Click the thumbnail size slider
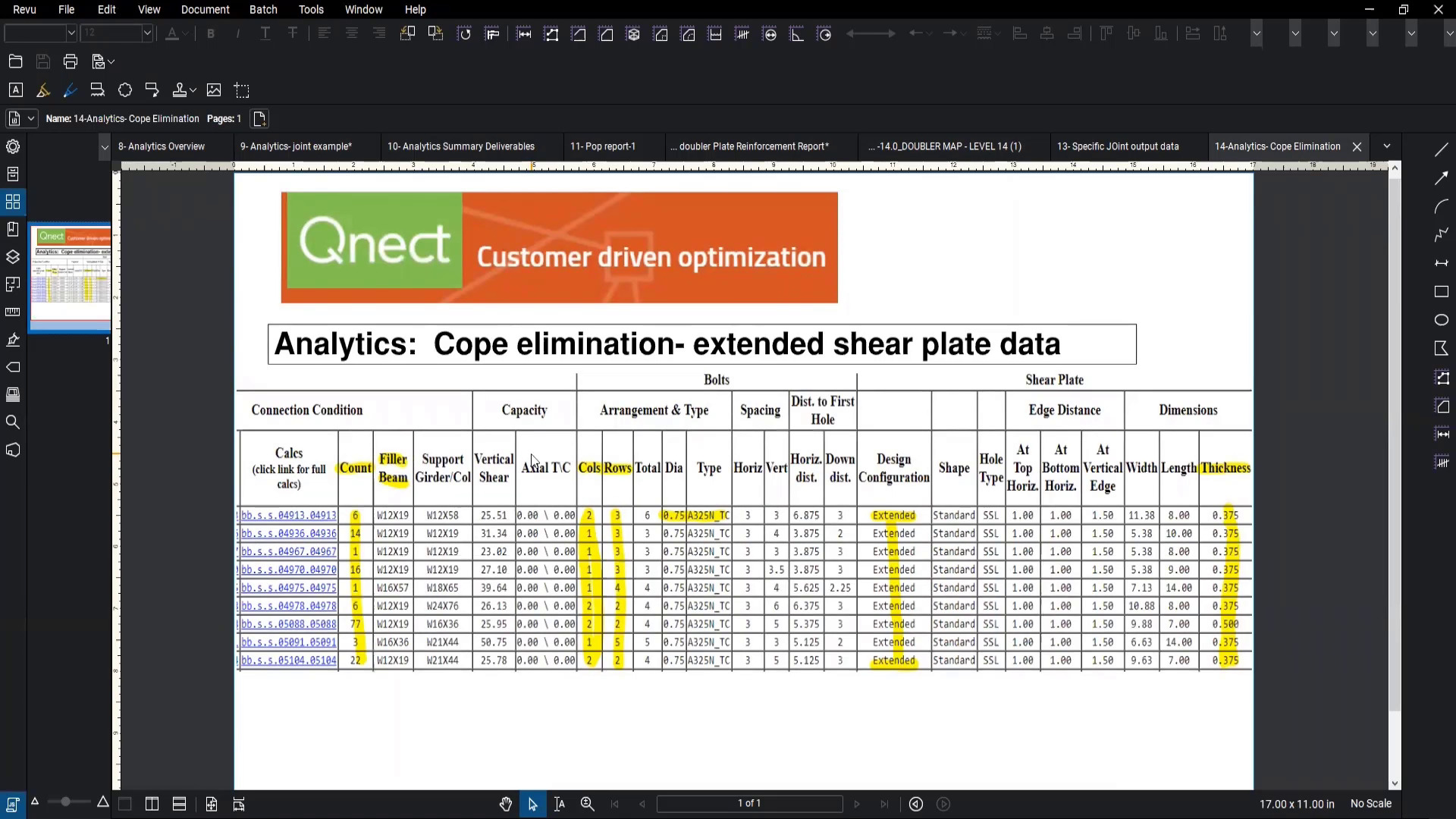The height and width of the screenshot is (819, 1456). 66,802
